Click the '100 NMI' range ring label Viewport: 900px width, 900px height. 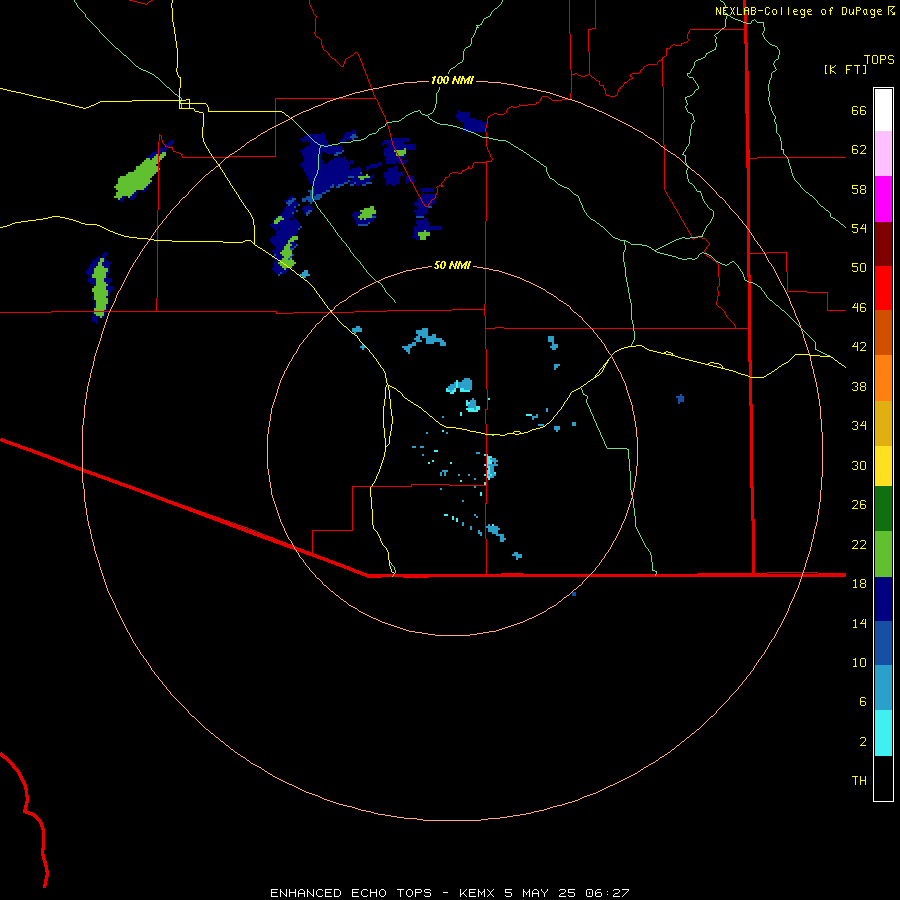(452, 80)
